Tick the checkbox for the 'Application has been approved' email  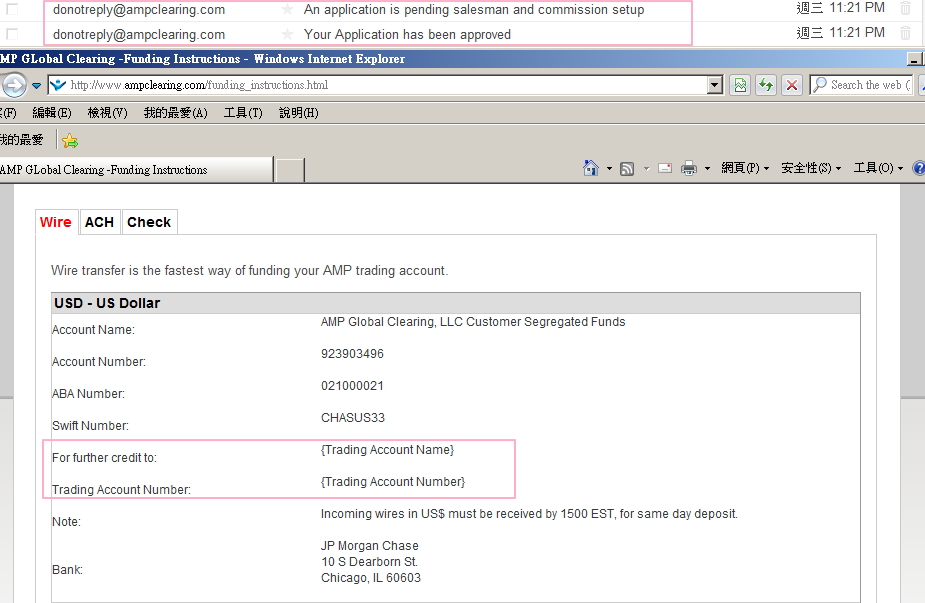click(x=12, y=34)
